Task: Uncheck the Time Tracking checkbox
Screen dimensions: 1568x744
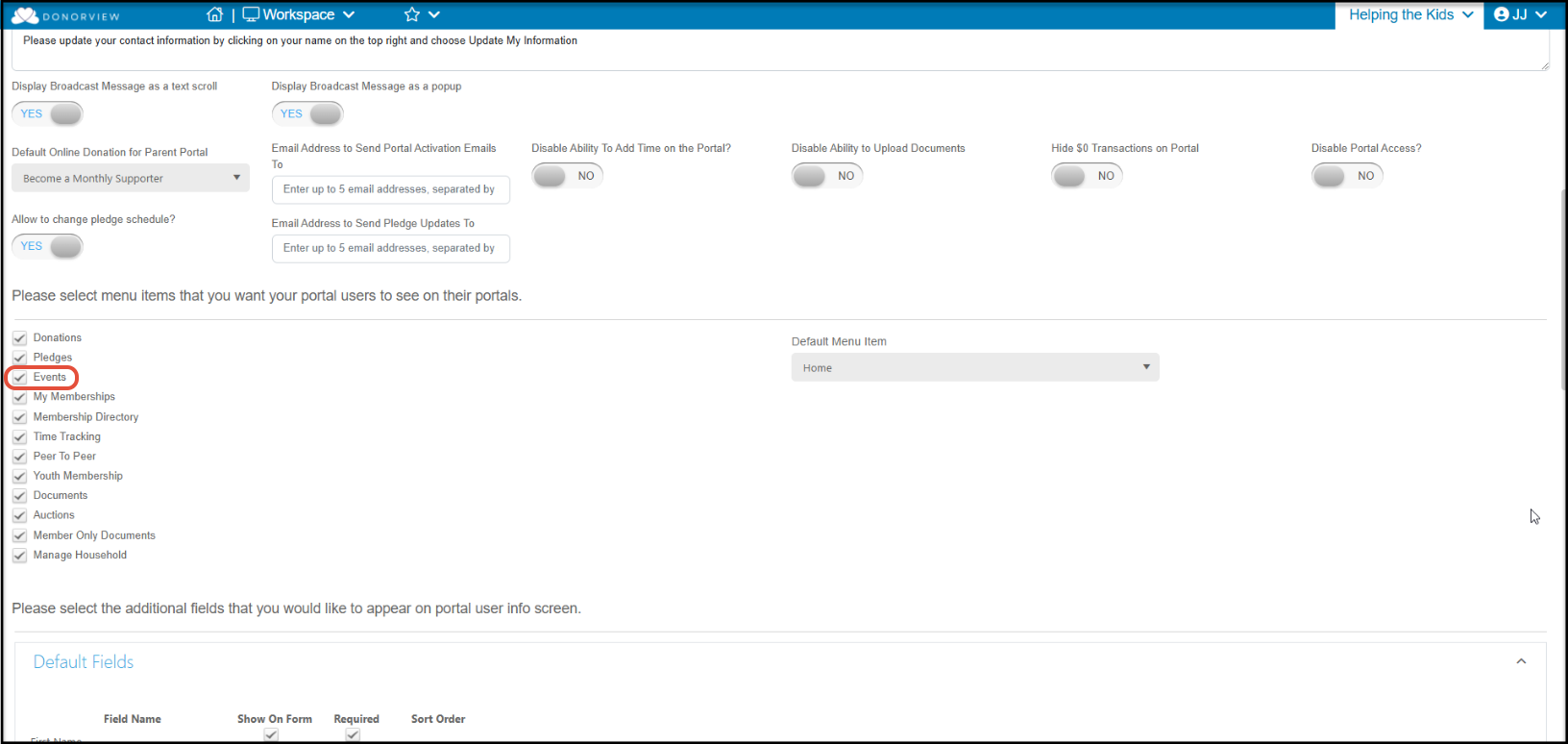Action: [19, 437]
